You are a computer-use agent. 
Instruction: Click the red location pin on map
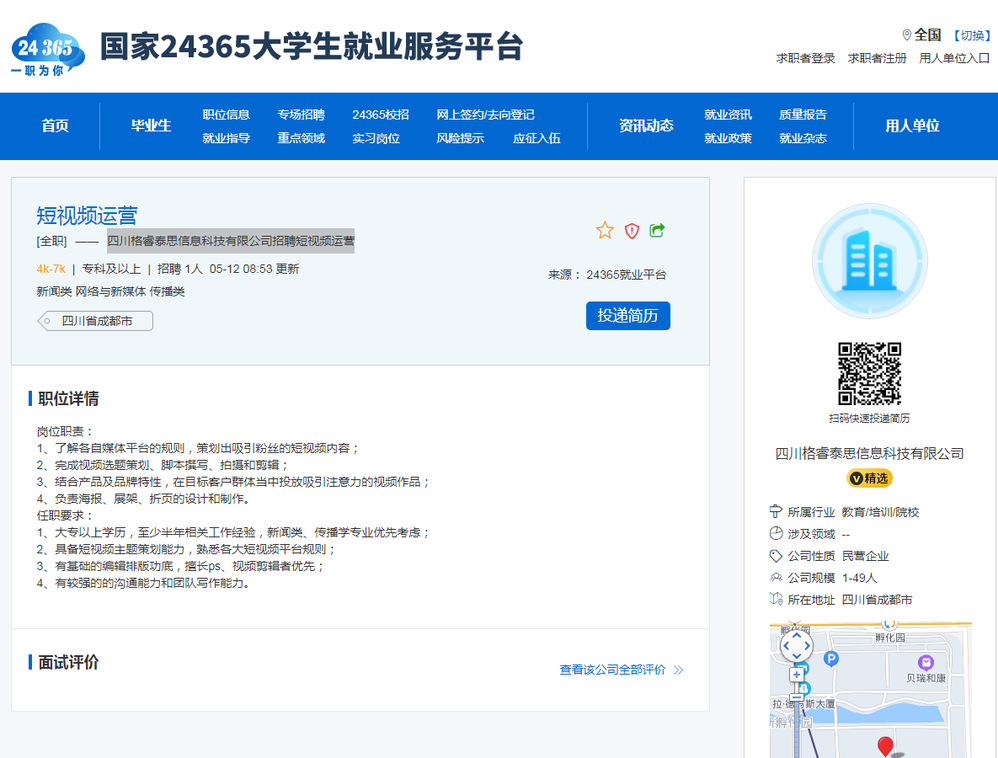pos(885,745)
